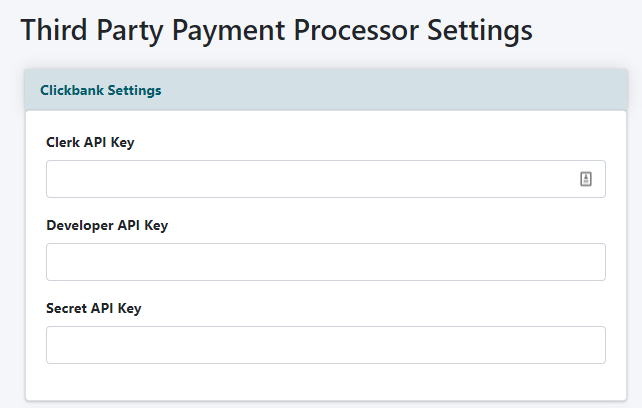Click the Developer API Key label

107,225
